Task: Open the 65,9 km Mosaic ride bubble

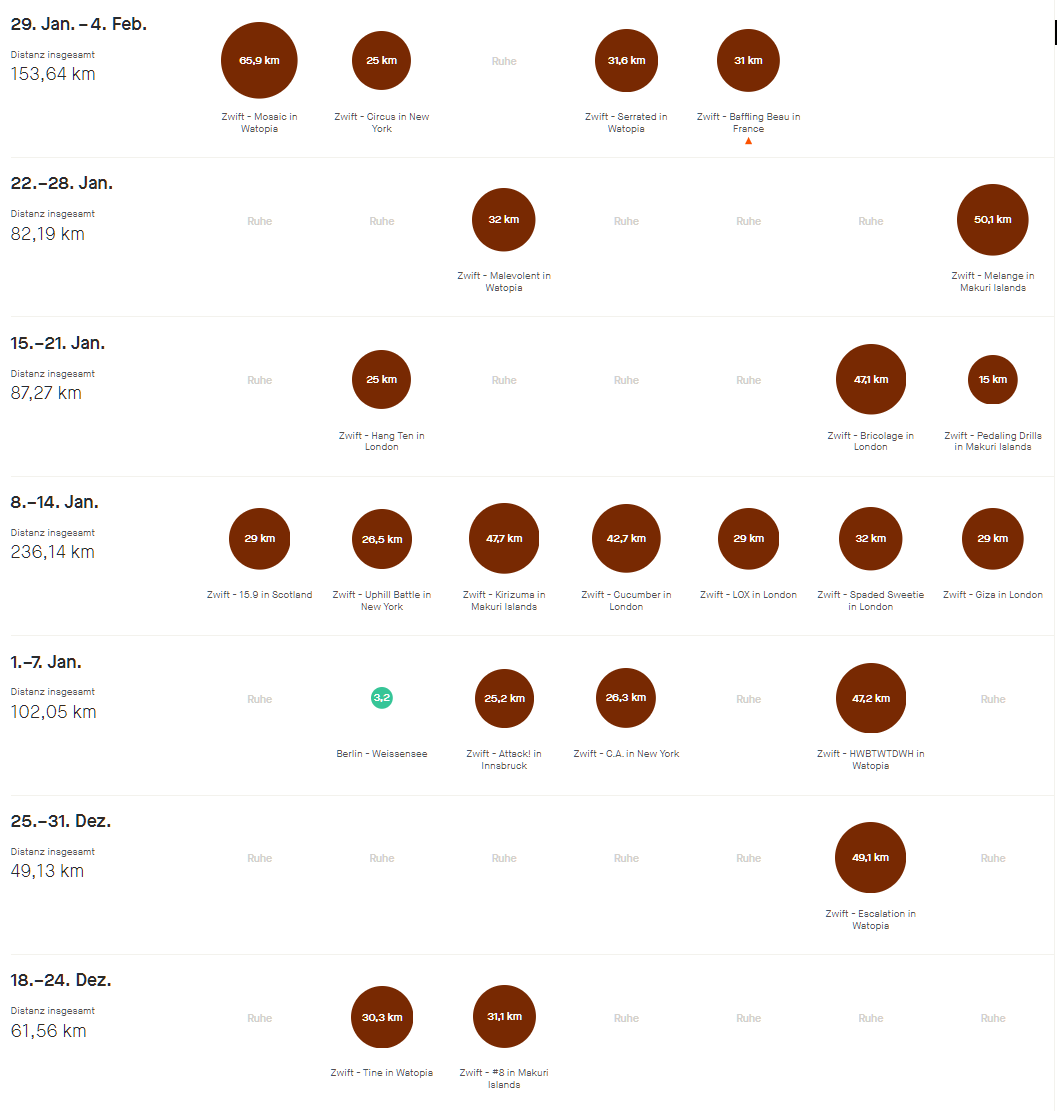Action: 259,60
